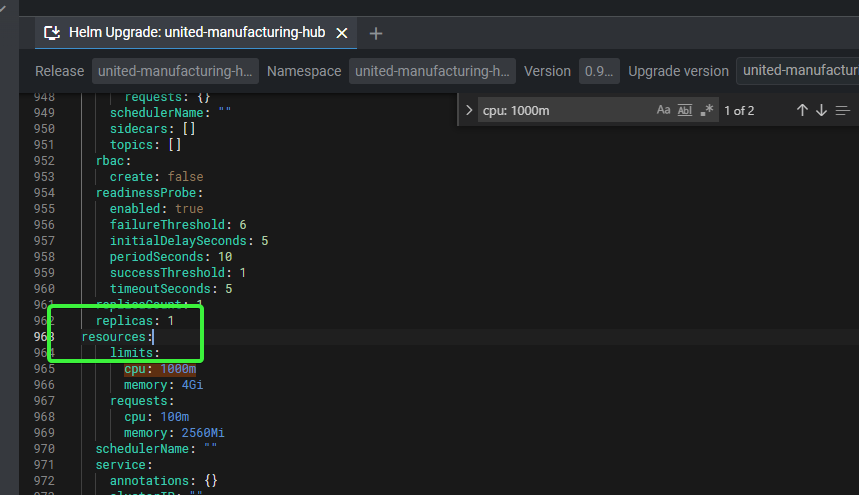Open a new tab with the plus icon
Viewport: 859px width, 495px height.
(376, 33)
